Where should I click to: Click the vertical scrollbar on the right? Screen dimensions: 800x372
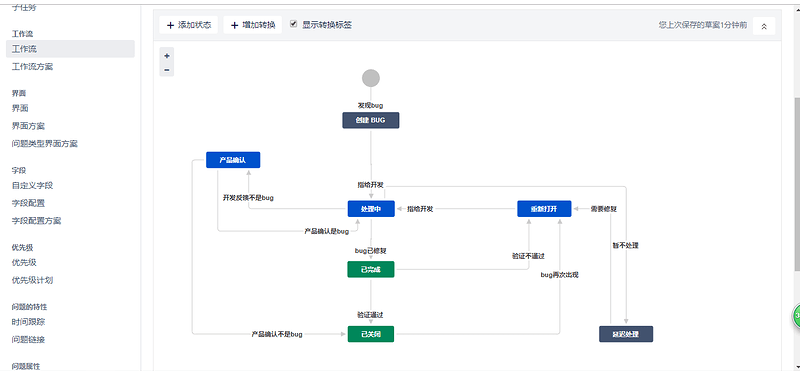(796, 184)
